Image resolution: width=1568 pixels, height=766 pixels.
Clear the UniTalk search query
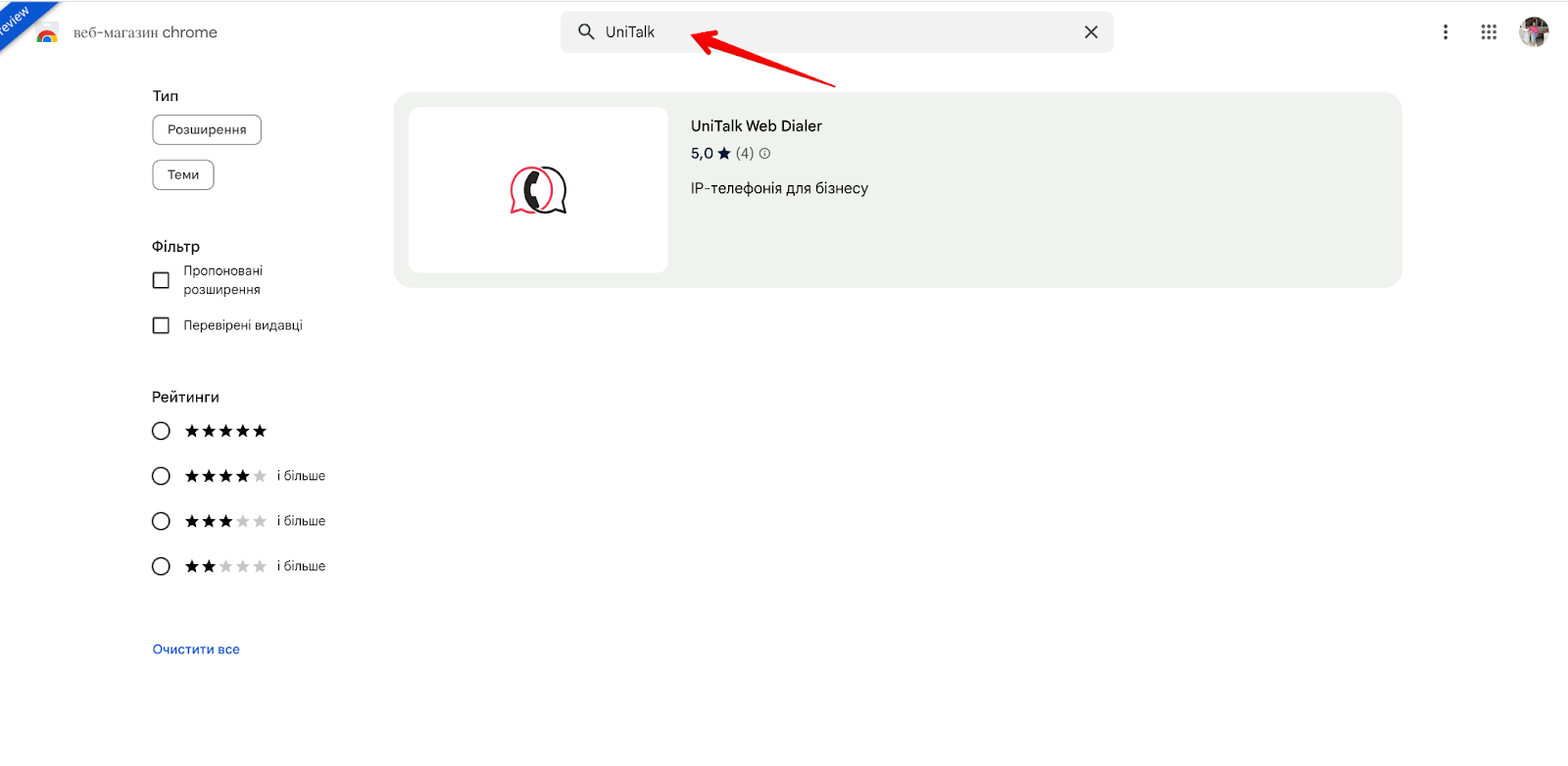(1091, 32)
